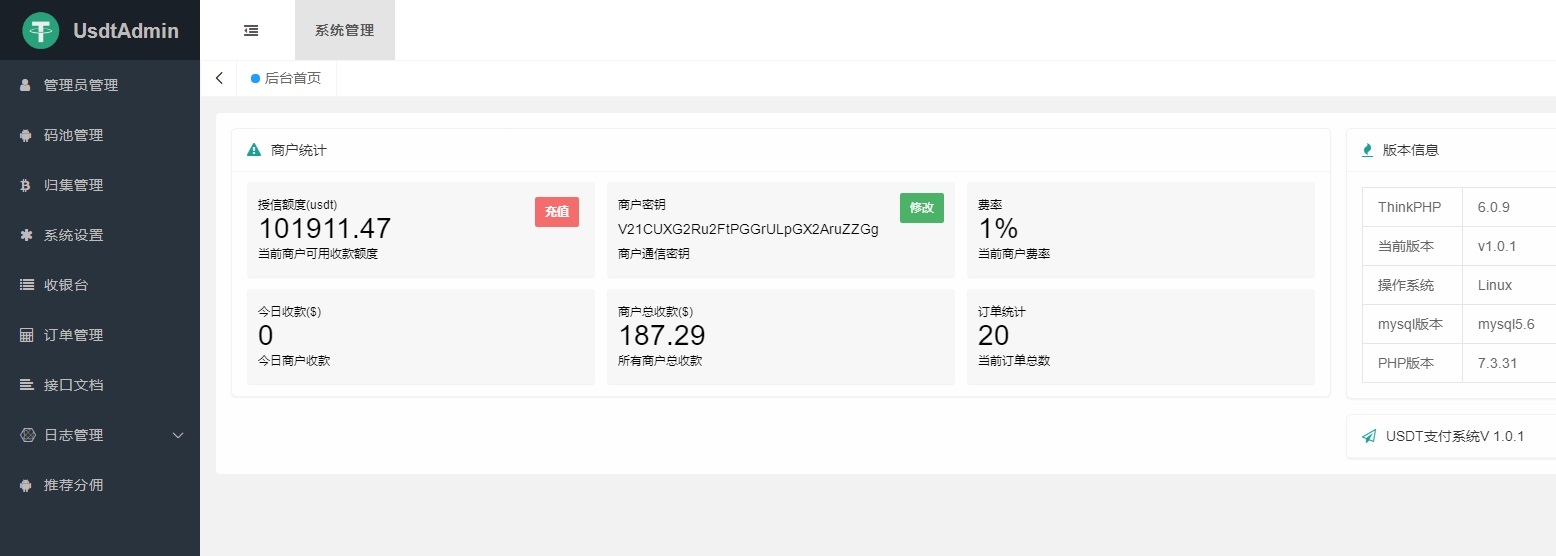Viewport: 1556px width, 556px height.
Task: Expand the 日志管理 submenu arrow
Action: pos(179,435)
